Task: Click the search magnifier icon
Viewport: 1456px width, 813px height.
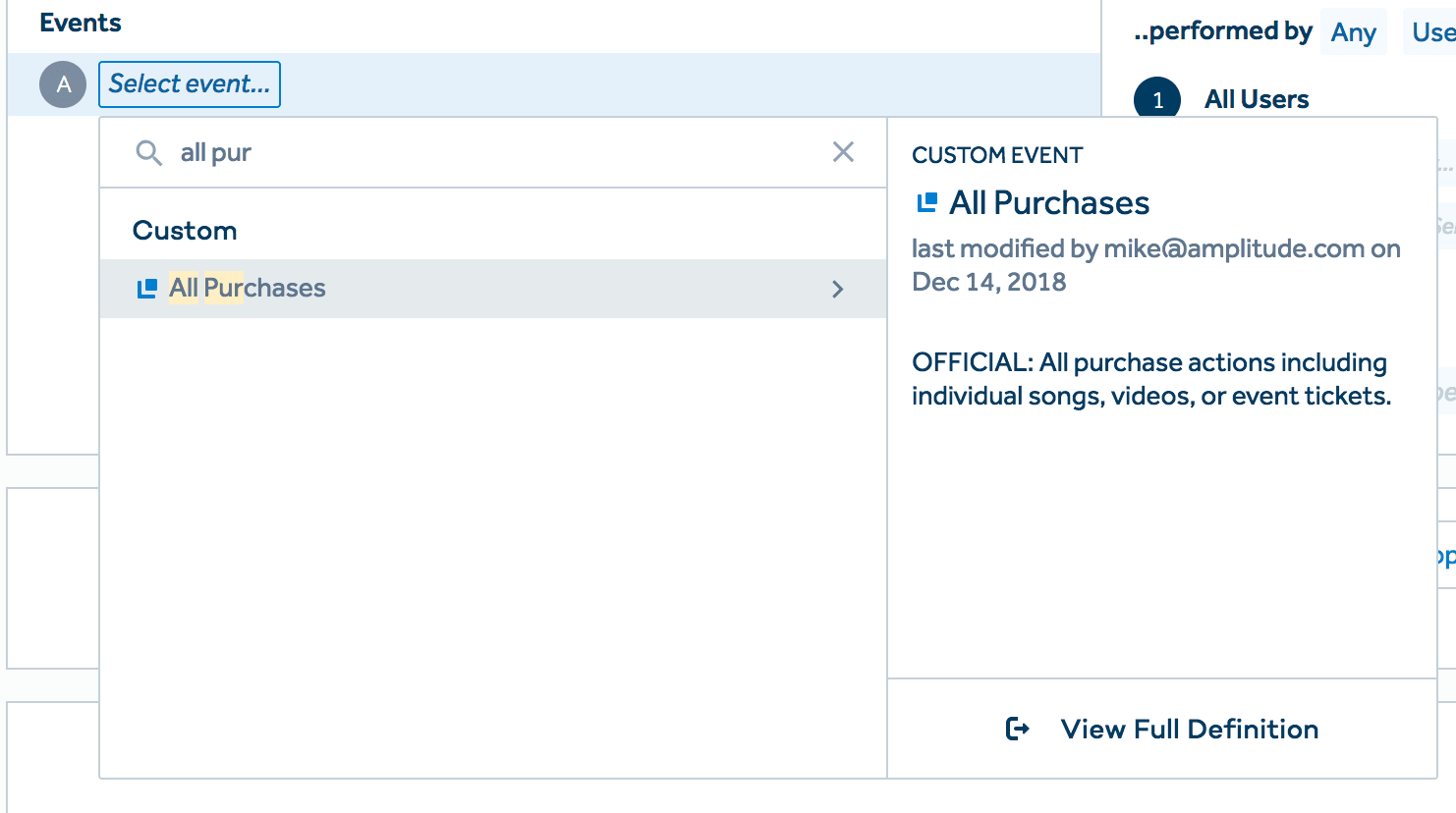Action: tap(148, 153)
